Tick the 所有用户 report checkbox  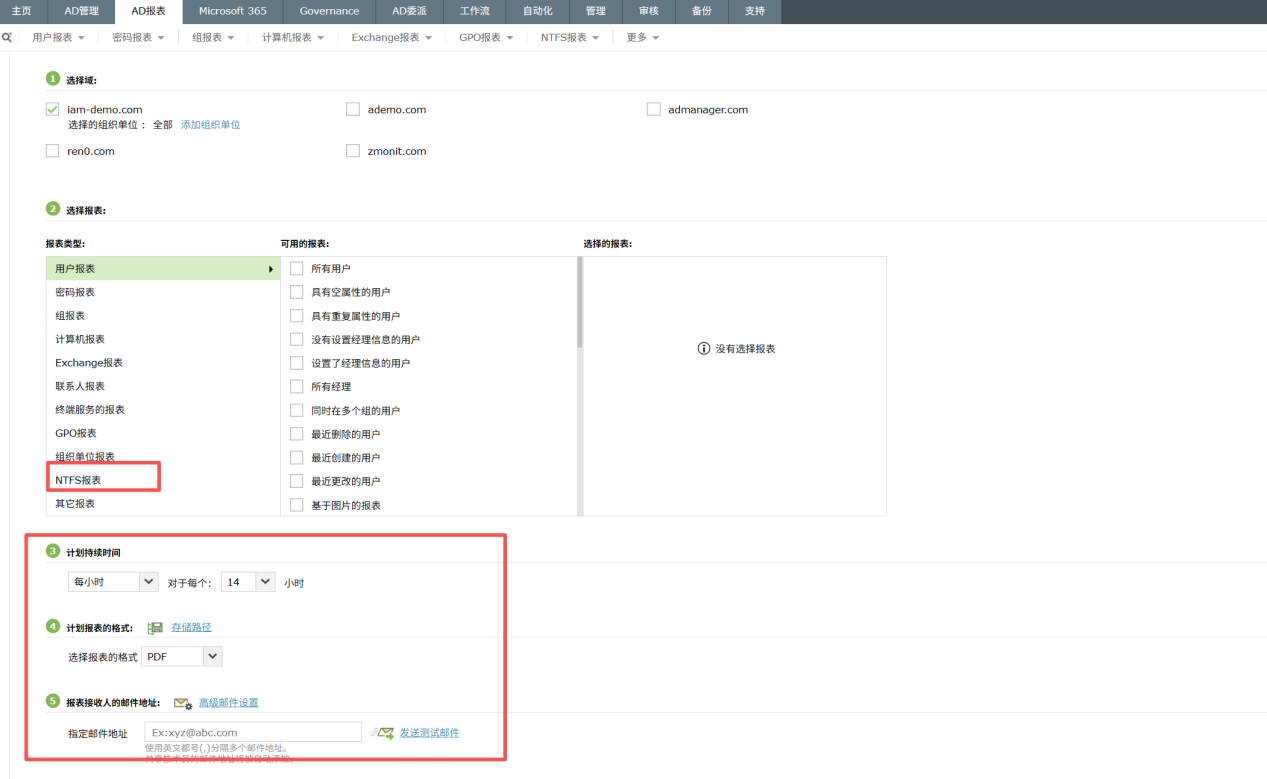tap(296, 269)
